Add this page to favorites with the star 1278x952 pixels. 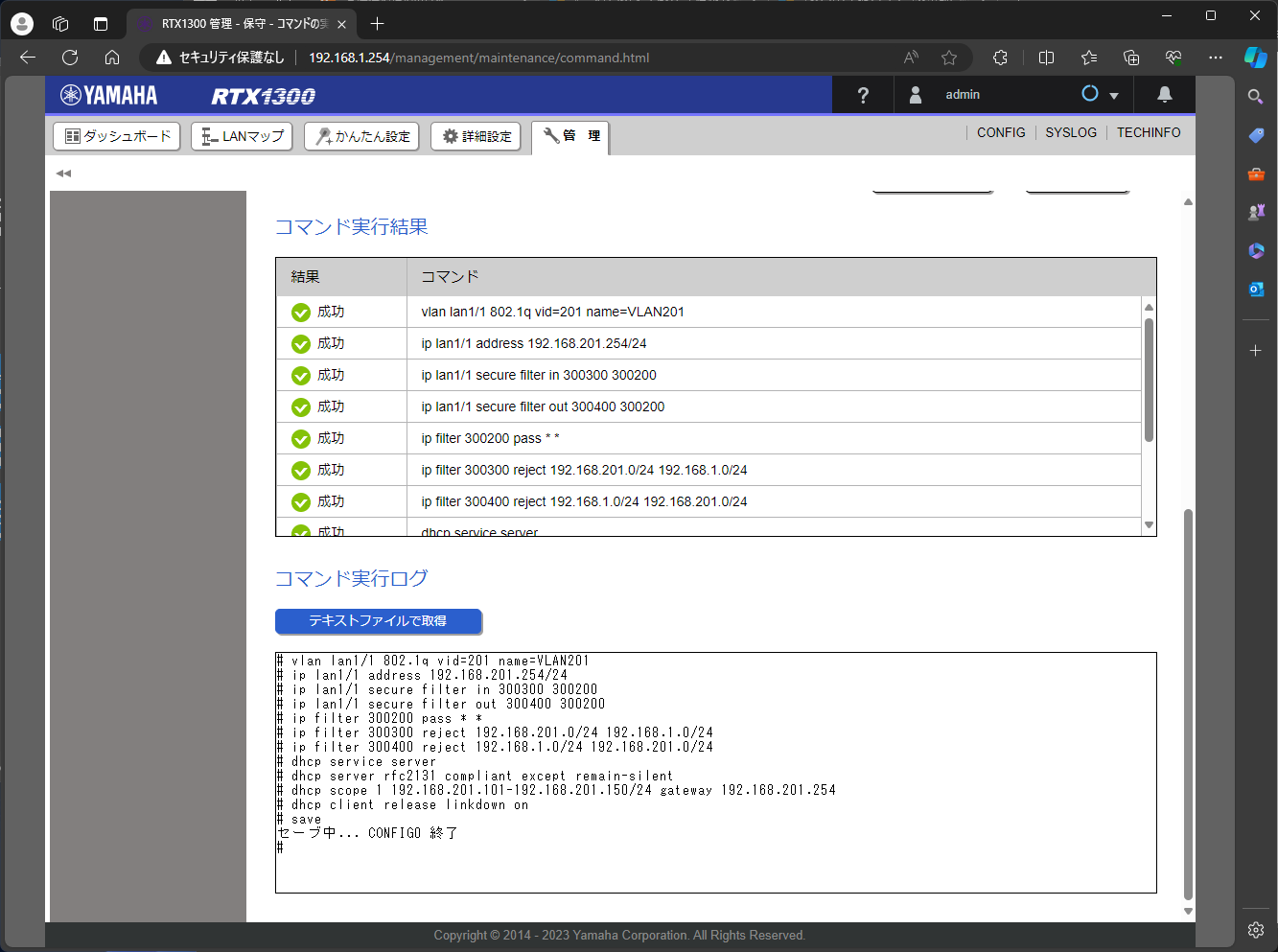pyautogui.click(x=949, y=58)
